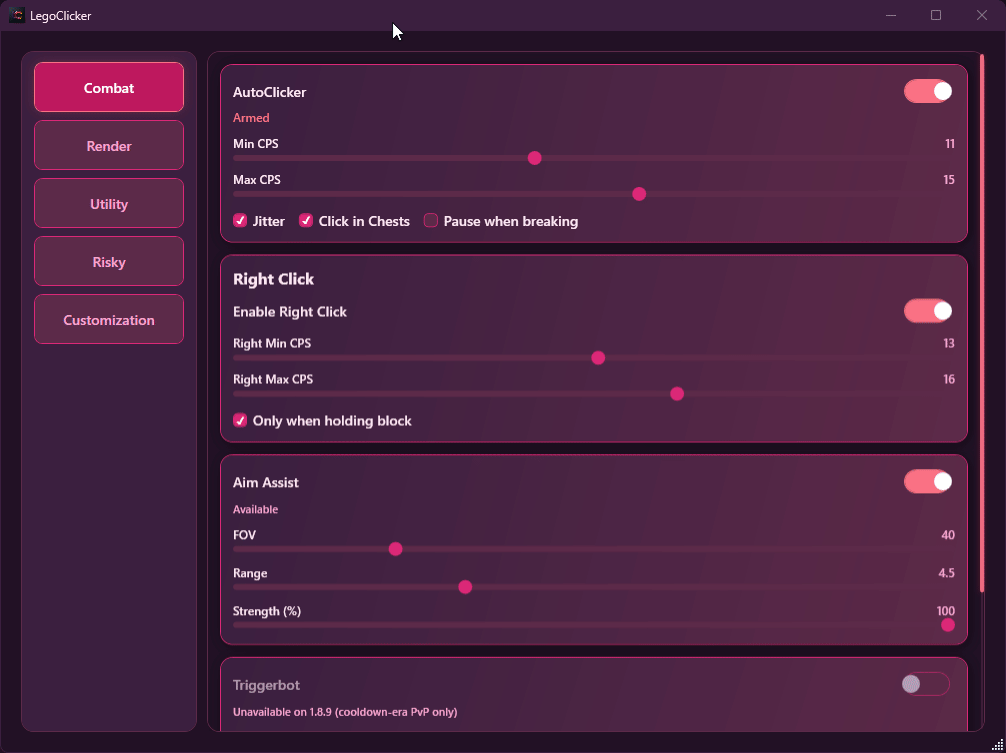The height and width of the screenshot is (753, 1006).
Task: Switch to the Render tab
Action: (109, 146)
